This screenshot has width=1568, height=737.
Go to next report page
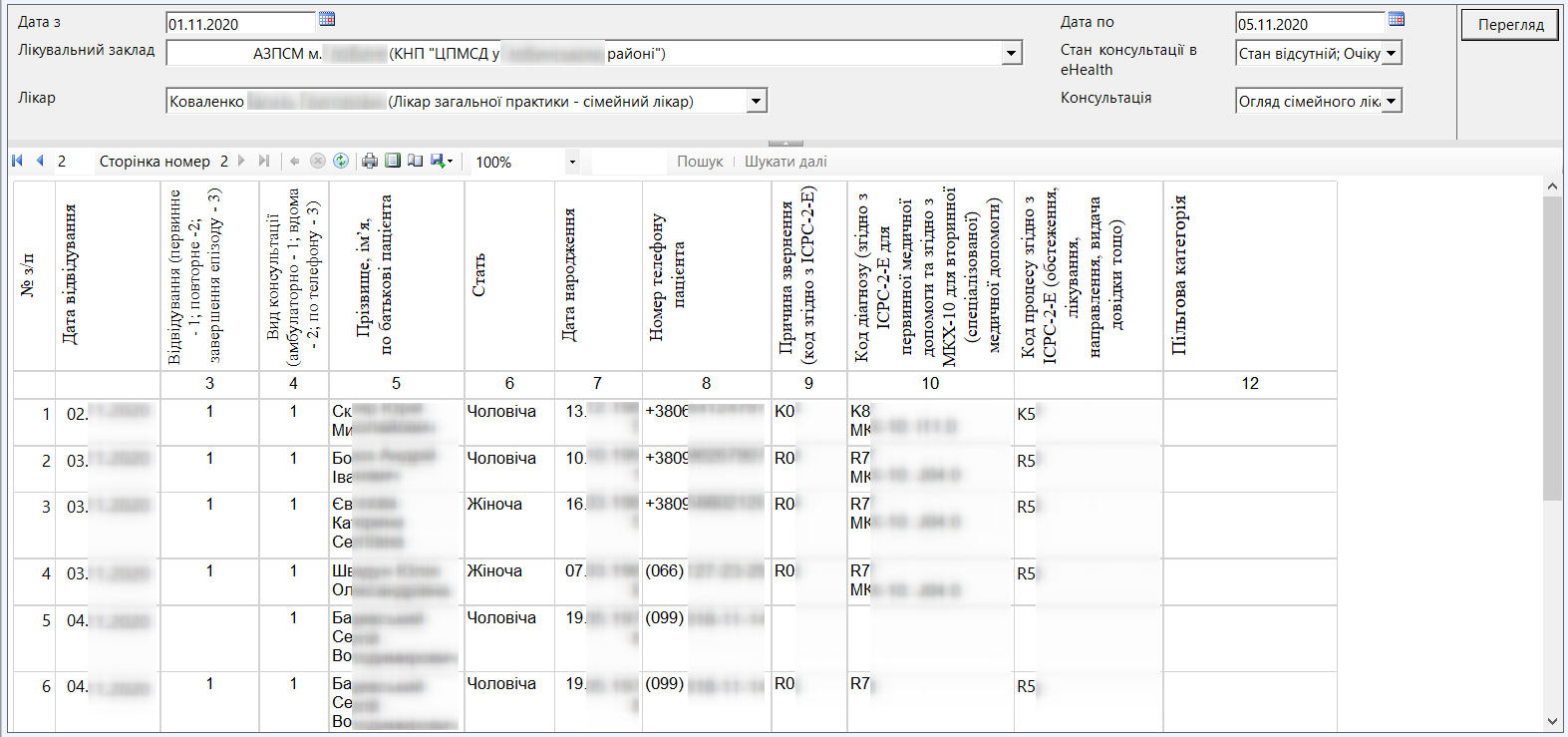coord(241,161)
